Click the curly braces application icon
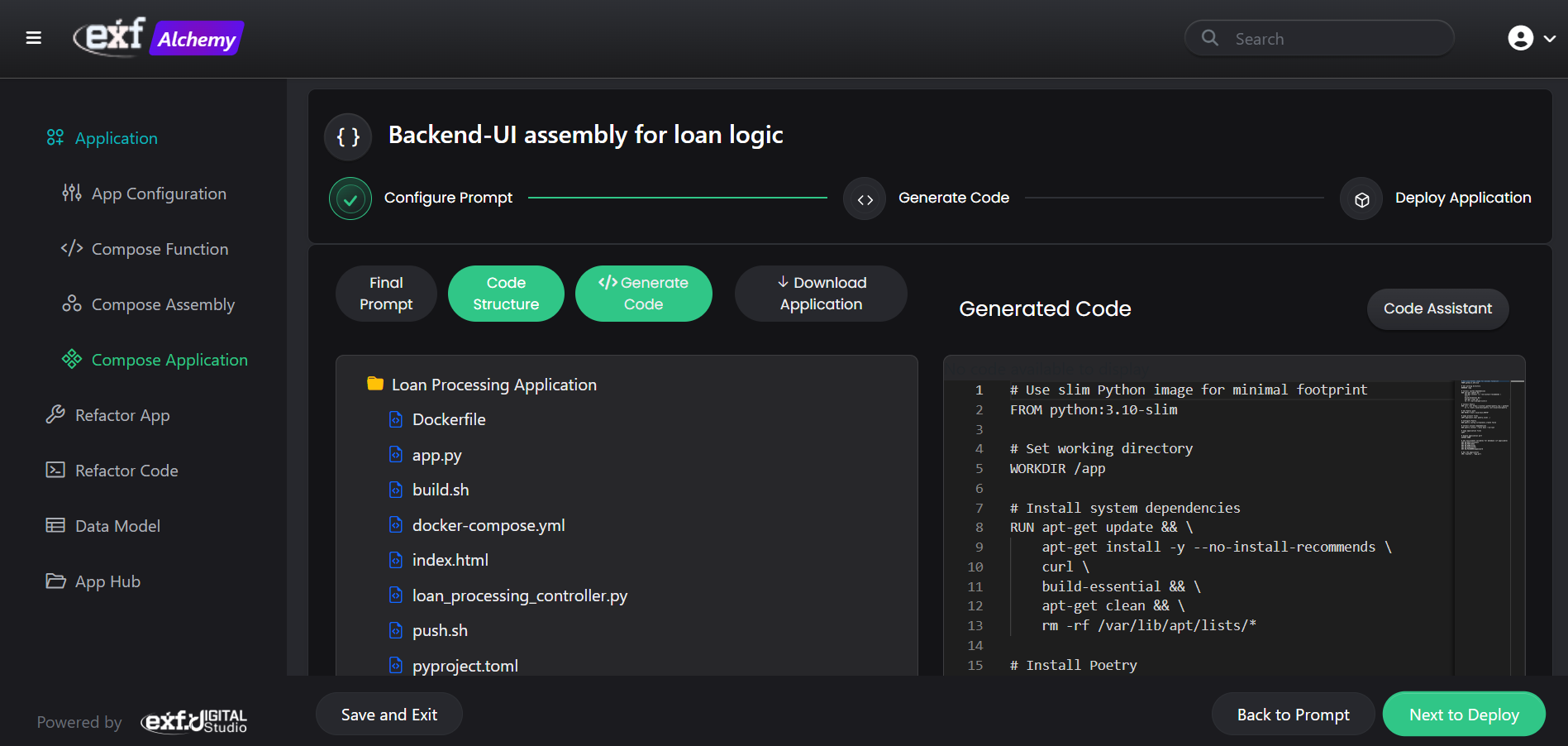The height and width of the screenshot is (746, 1568). [x=348, y=136]
